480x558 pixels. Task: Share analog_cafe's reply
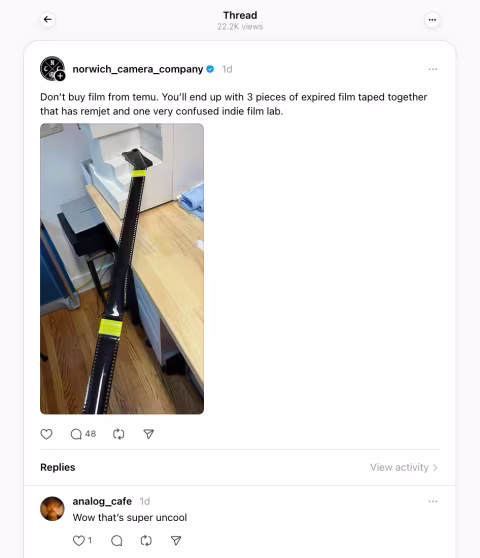pos(176,541)
